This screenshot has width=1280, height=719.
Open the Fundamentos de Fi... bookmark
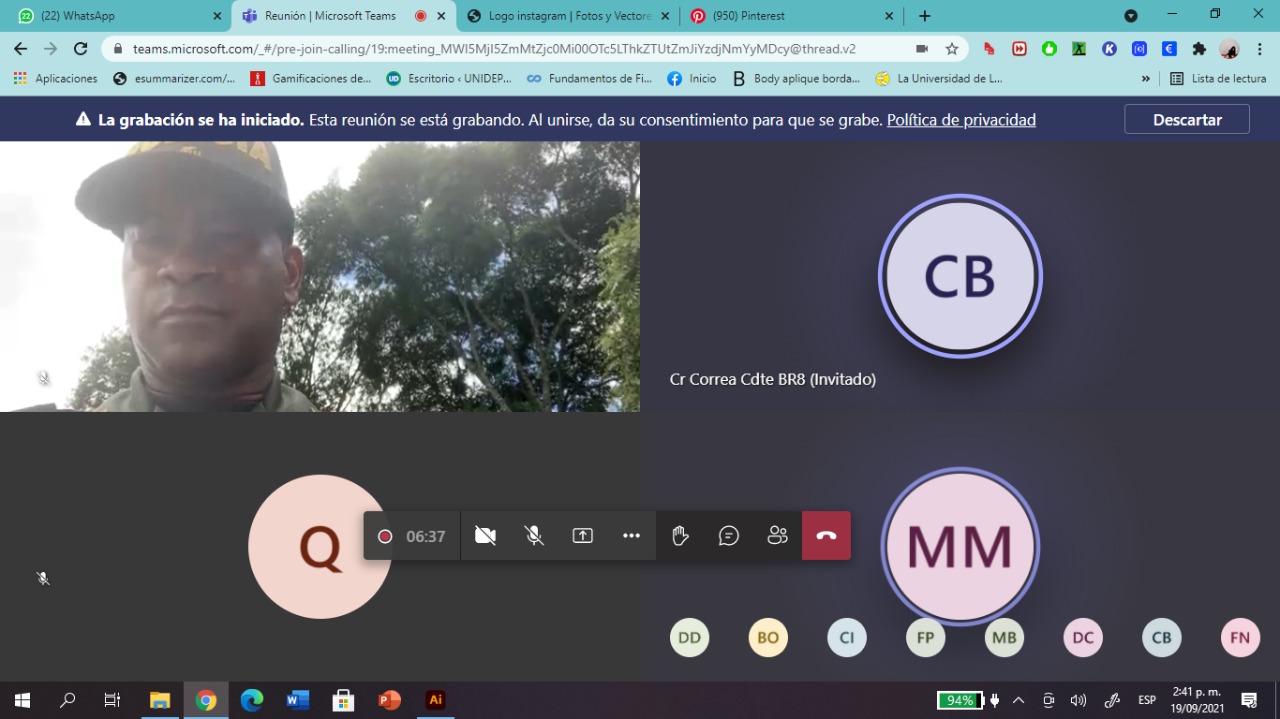(590, 78)
